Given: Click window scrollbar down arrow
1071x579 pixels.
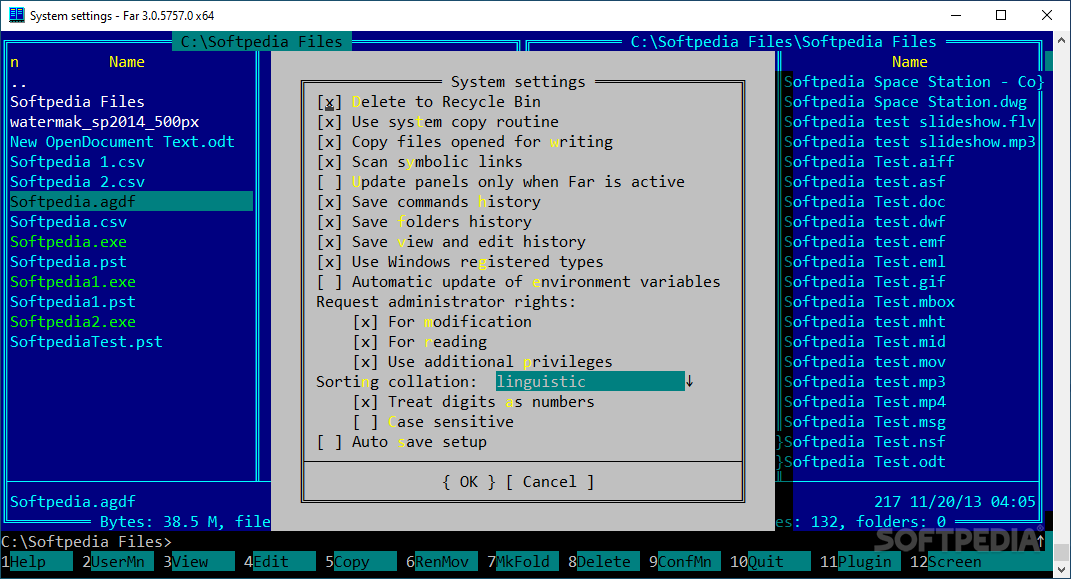Looking at the screenshot, I should [1061, 569].
